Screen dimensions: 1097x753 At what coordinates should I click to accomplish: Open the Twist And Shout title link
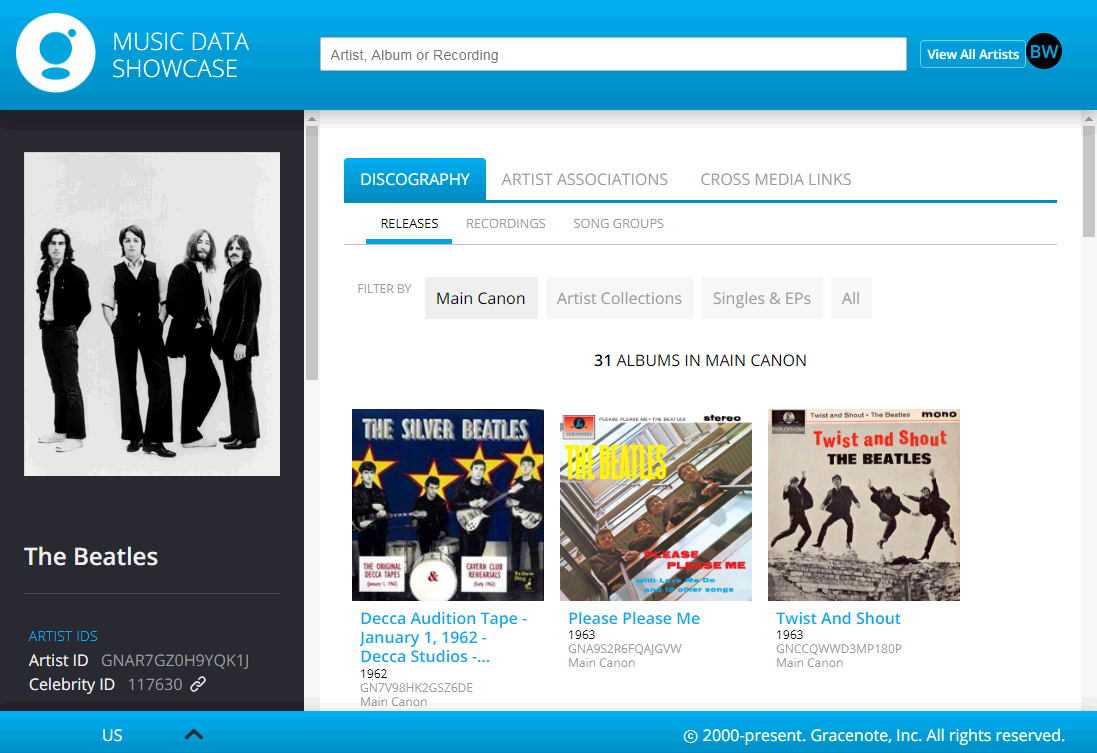point(838,618)
